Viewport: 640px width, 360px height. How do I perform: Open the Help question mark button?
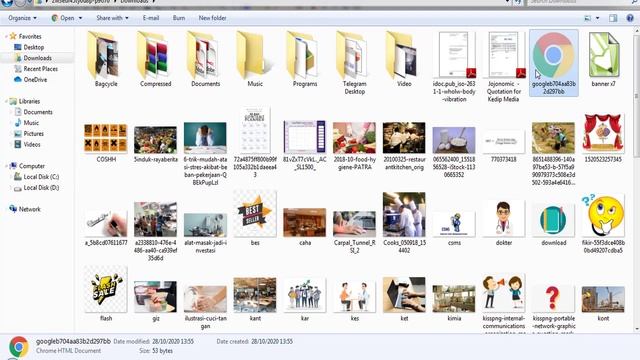tap(630, 18)
